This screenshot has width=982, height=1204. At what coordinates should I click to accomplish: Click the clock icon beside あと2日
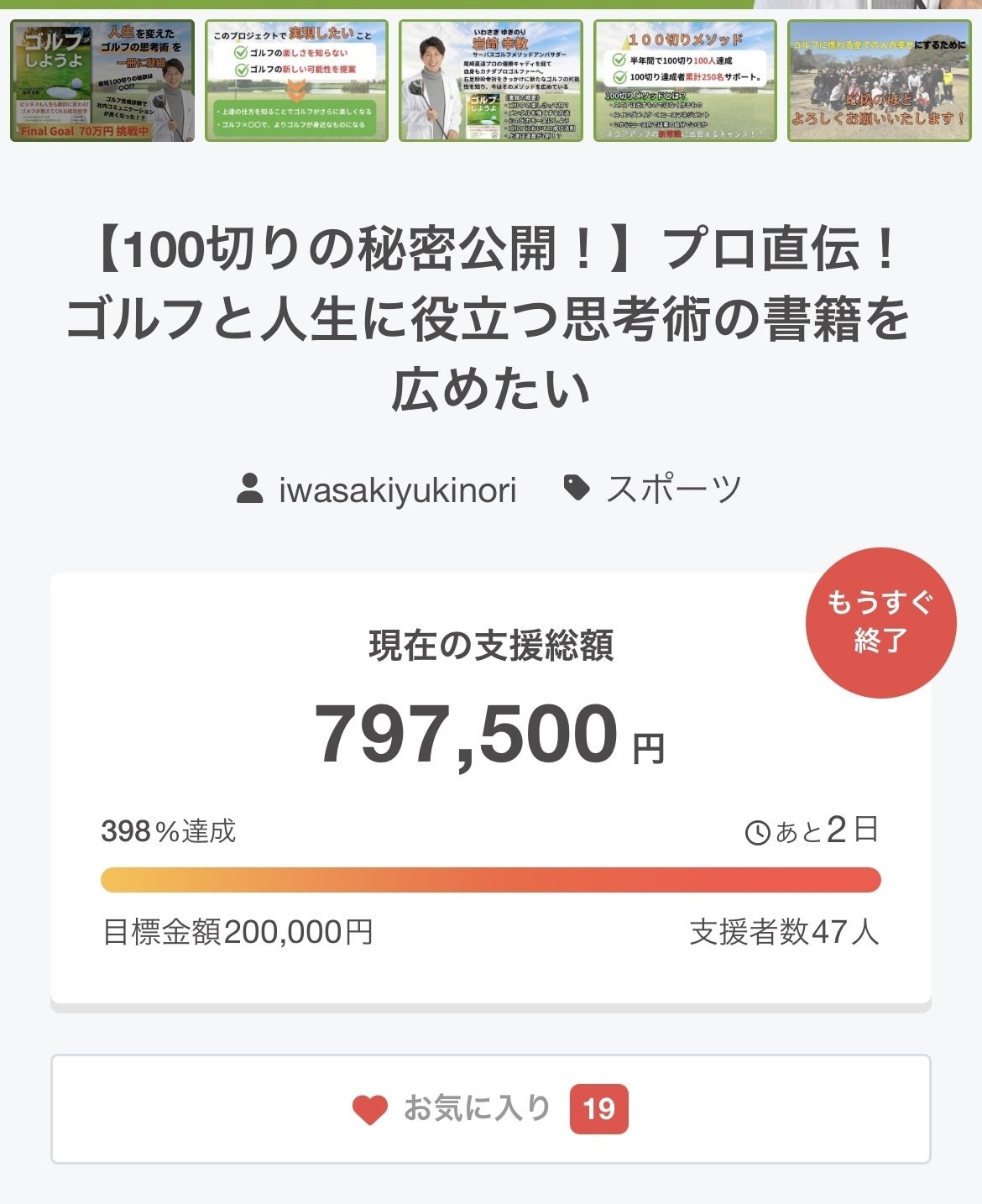tap(757, 832)
